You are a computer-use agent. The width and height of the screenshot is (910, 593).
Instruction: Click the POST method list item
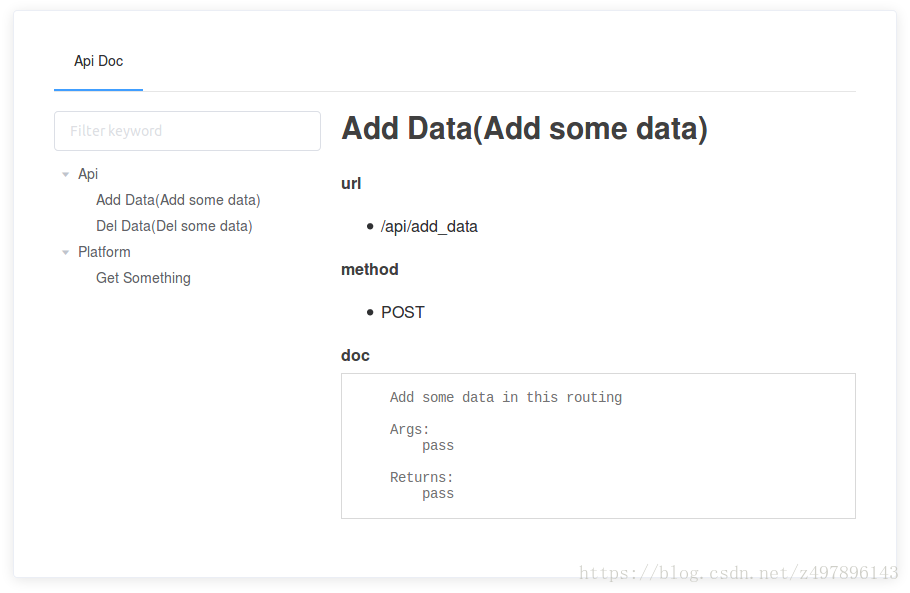403,312
